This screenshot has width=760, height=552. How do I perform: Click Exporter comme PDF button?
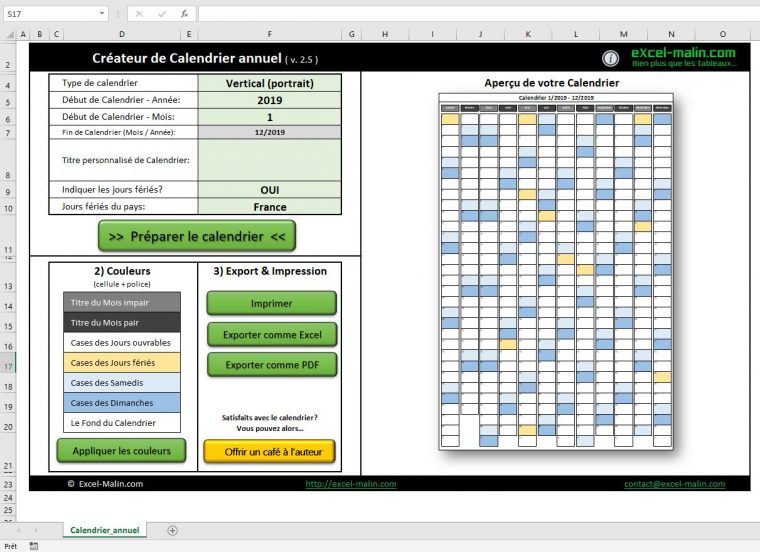[x=272, y=365]
